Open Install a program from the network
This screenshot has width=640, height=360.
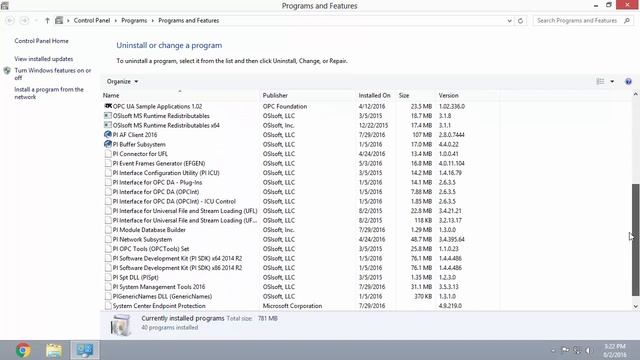click(x=49, y=93)
